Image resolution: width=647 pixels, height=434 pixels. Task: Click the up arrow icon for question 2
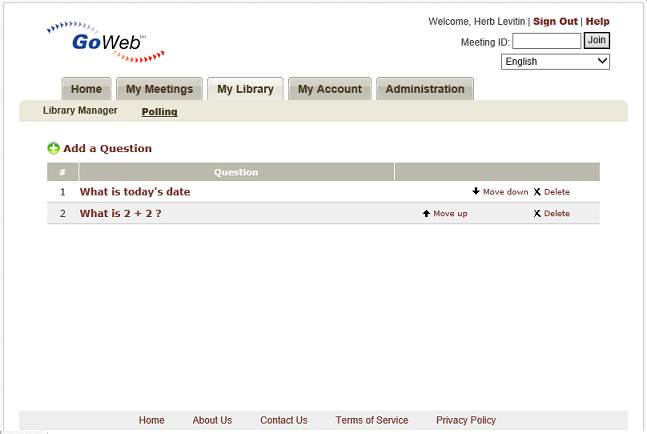point(426,213)
